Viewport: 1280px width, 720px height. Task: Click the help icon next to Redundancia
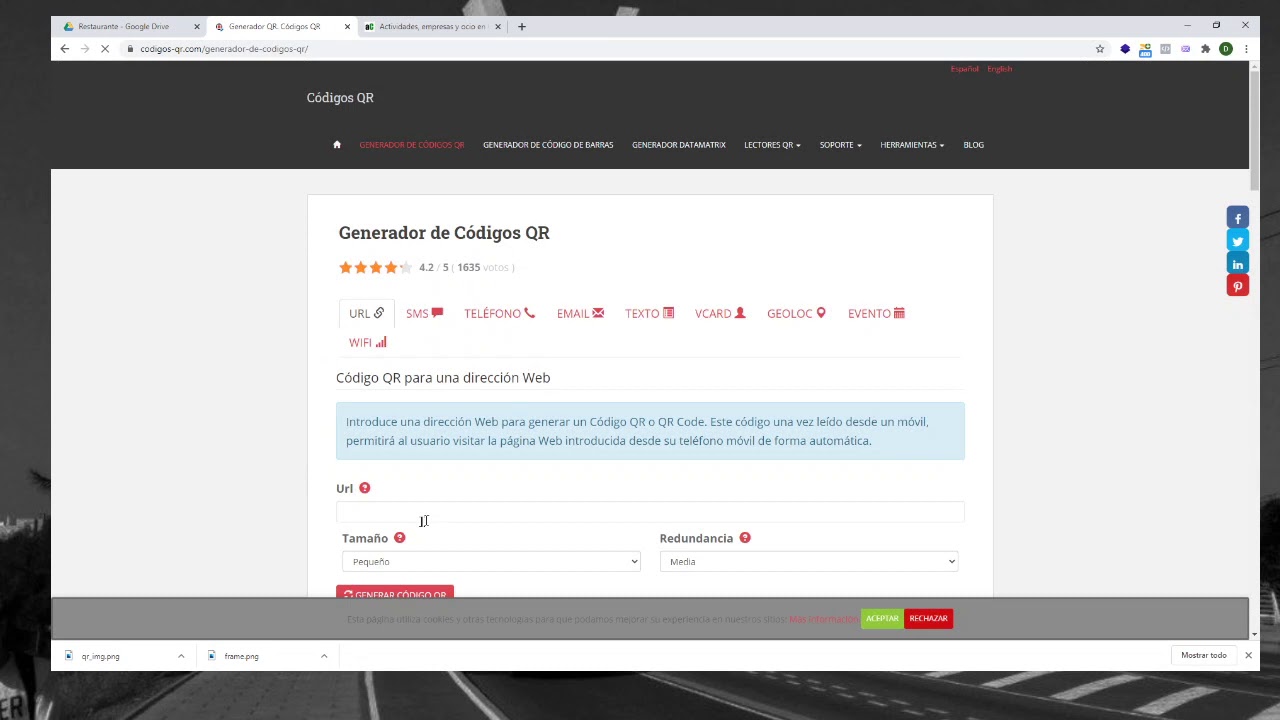[x=745, y=538]
